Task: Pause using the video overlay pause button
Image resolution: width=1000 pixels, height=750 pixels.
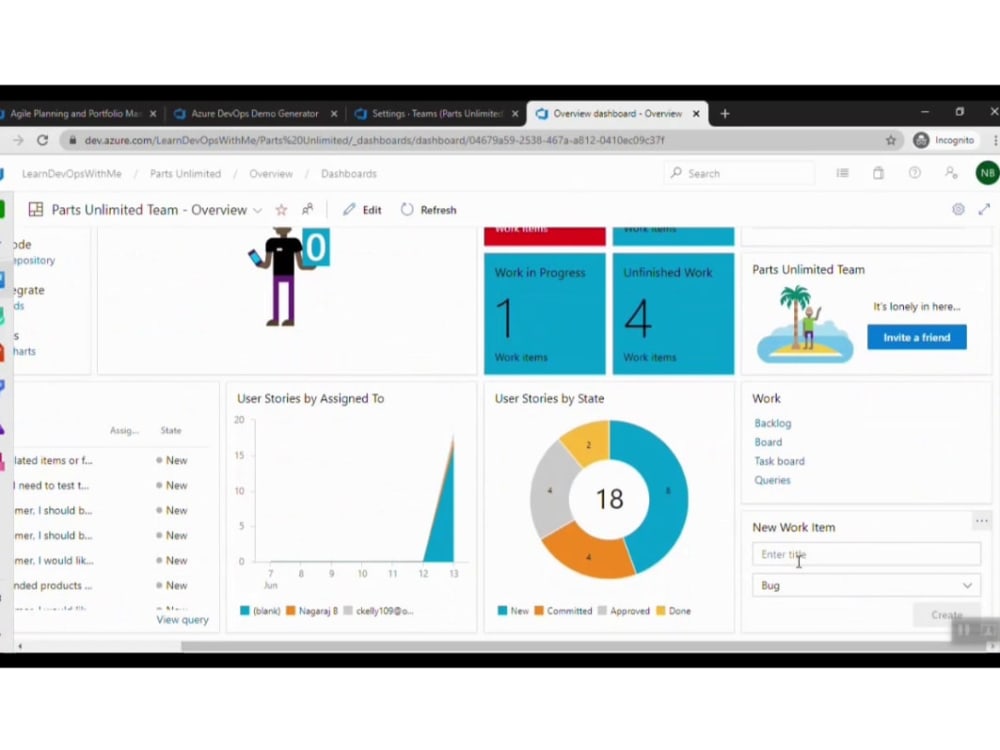Action: pos(964,630)
